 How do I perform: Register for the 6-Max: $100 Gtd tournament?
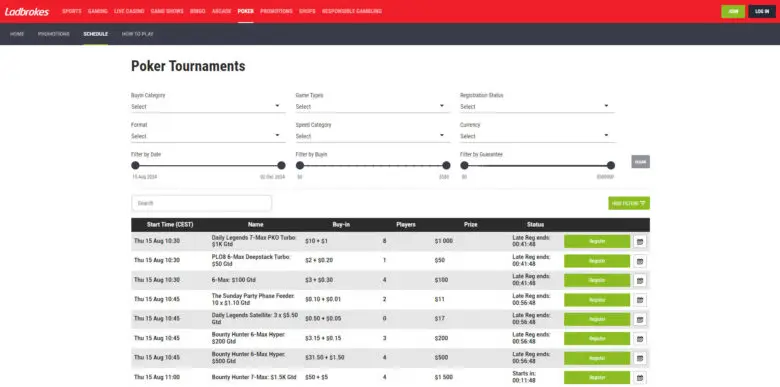[x=597, y=280]
